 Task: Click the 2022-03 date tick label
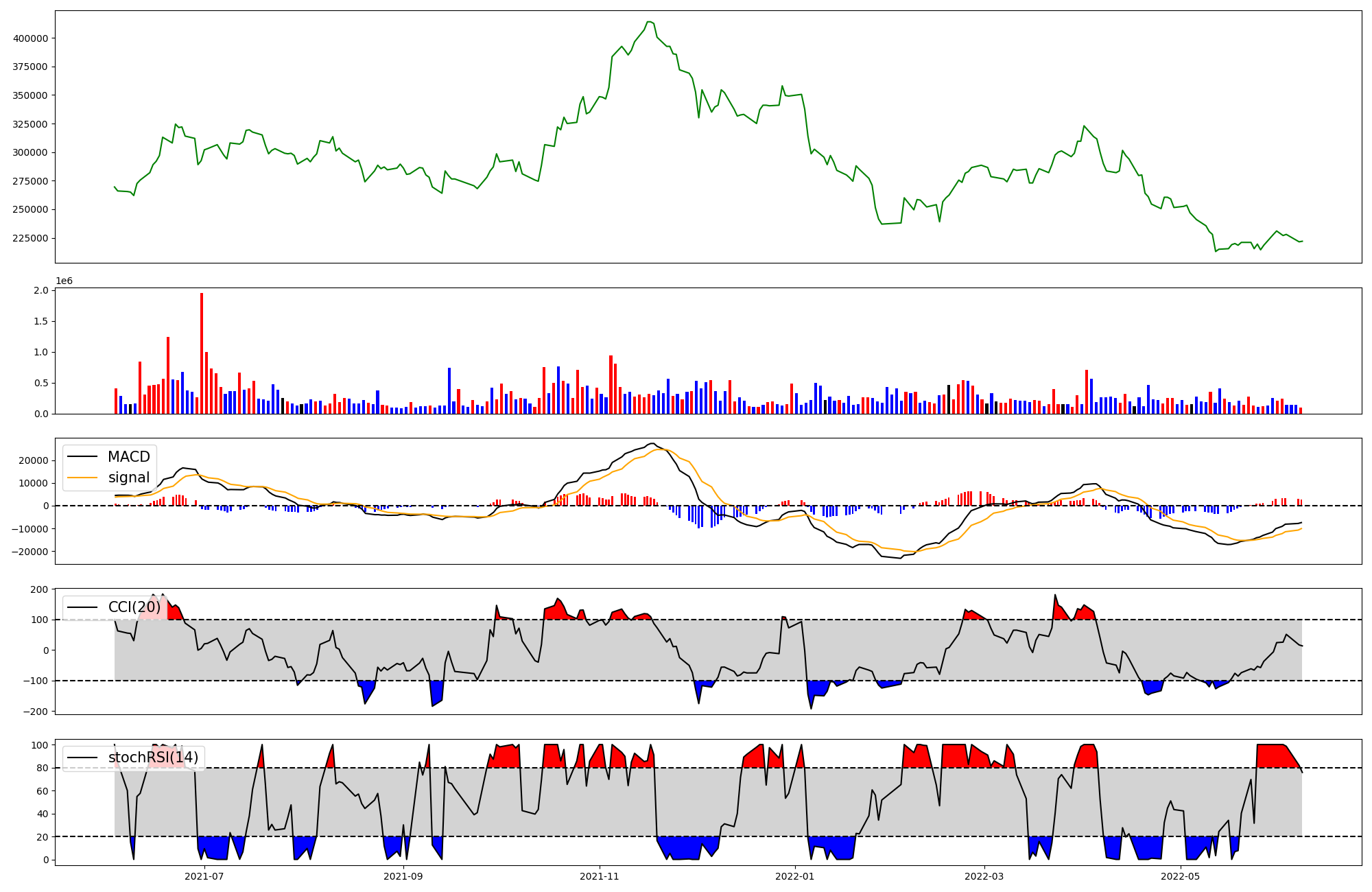click(984, 876)
